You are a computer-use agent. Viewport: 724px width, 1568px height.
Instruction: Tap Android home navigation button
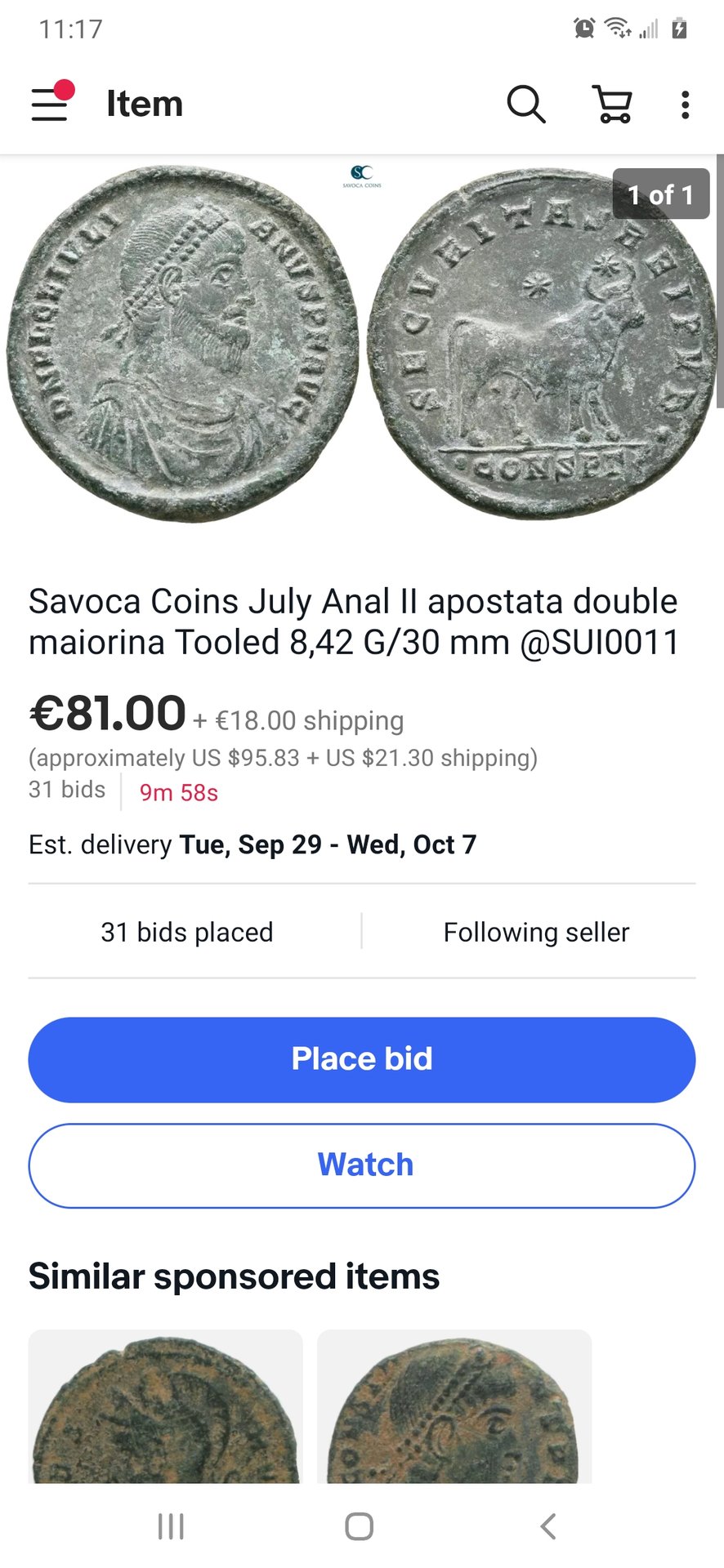pyautogui.click(x=360, y=1526)
